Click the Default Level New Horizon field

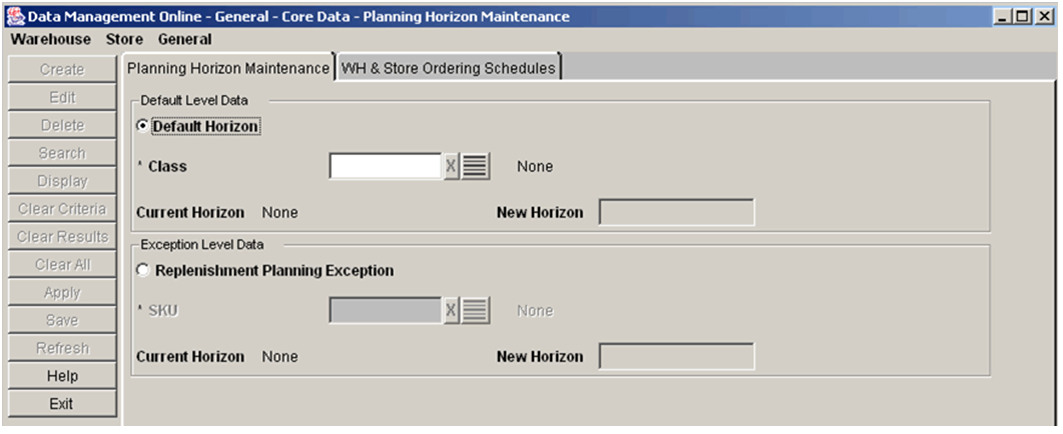[x=677, y=212]
